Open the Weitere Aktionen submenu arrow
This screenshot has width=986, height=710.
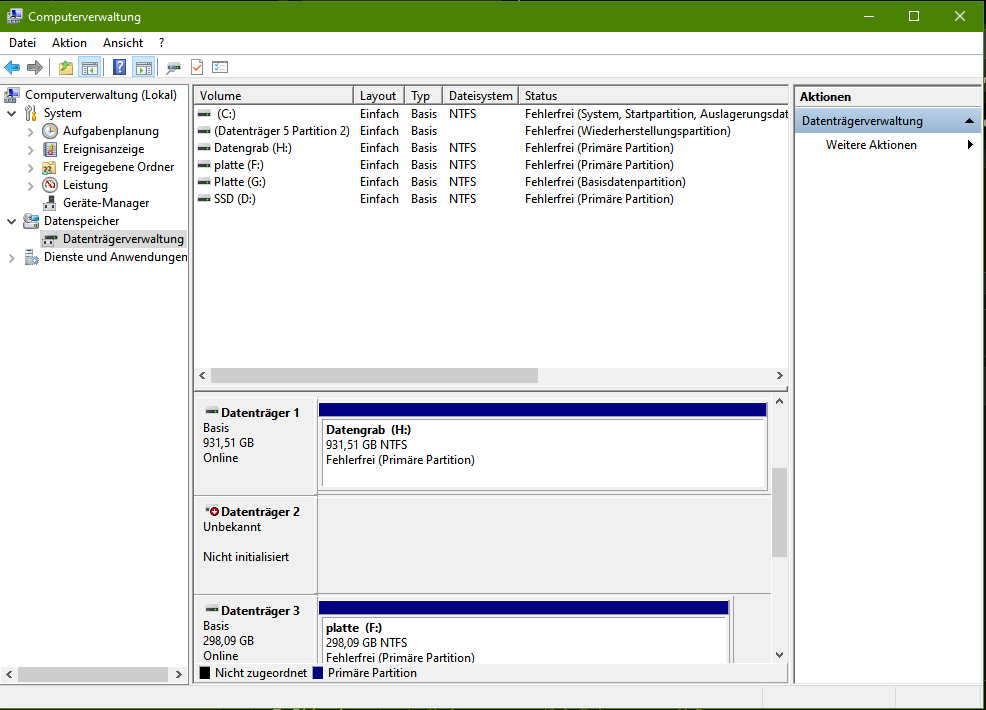(x=970, y=145)
